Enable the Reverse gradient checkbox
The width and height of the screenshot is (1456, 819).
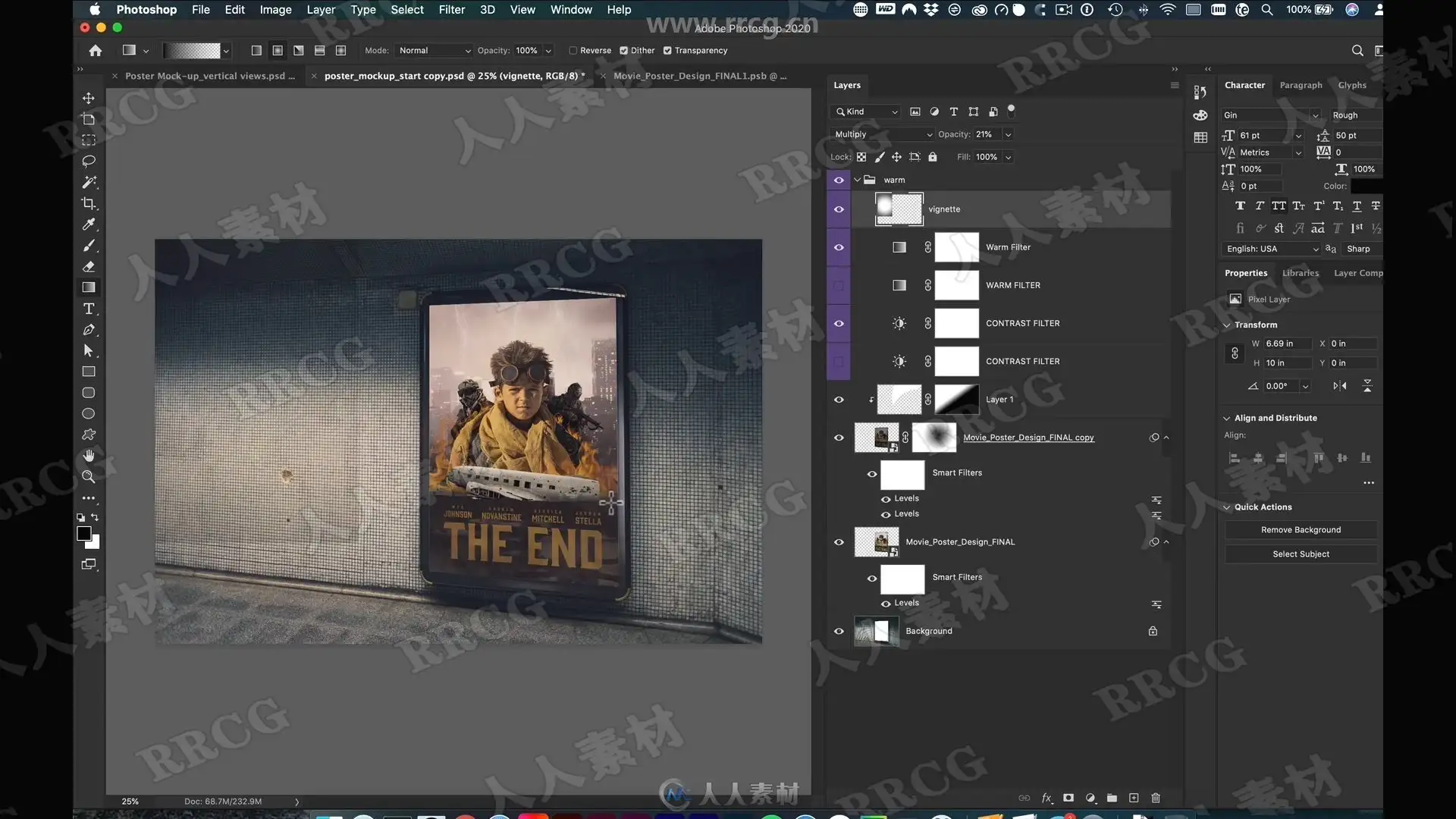pyautogui.click(x=573, y=51)
